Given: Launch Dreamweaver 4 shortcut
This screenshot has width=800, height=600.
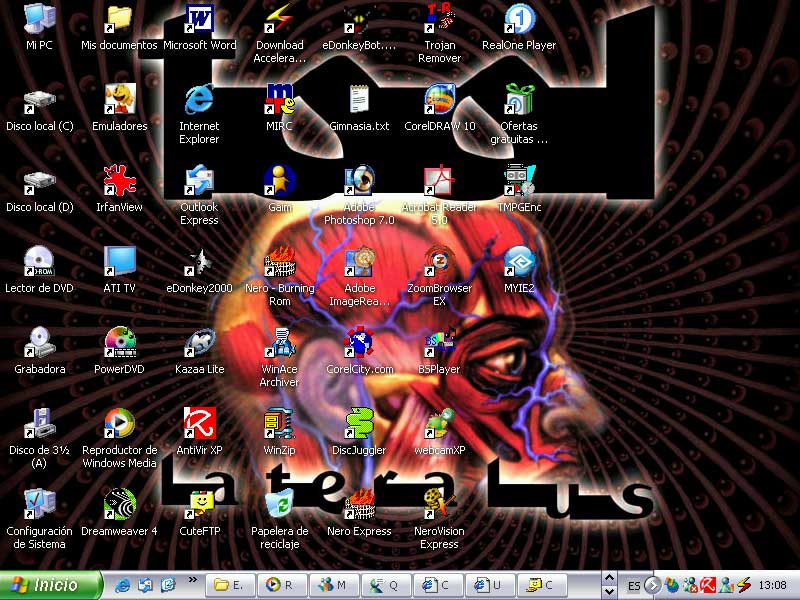Looking at the screenshot, I should tap(119, 505).
